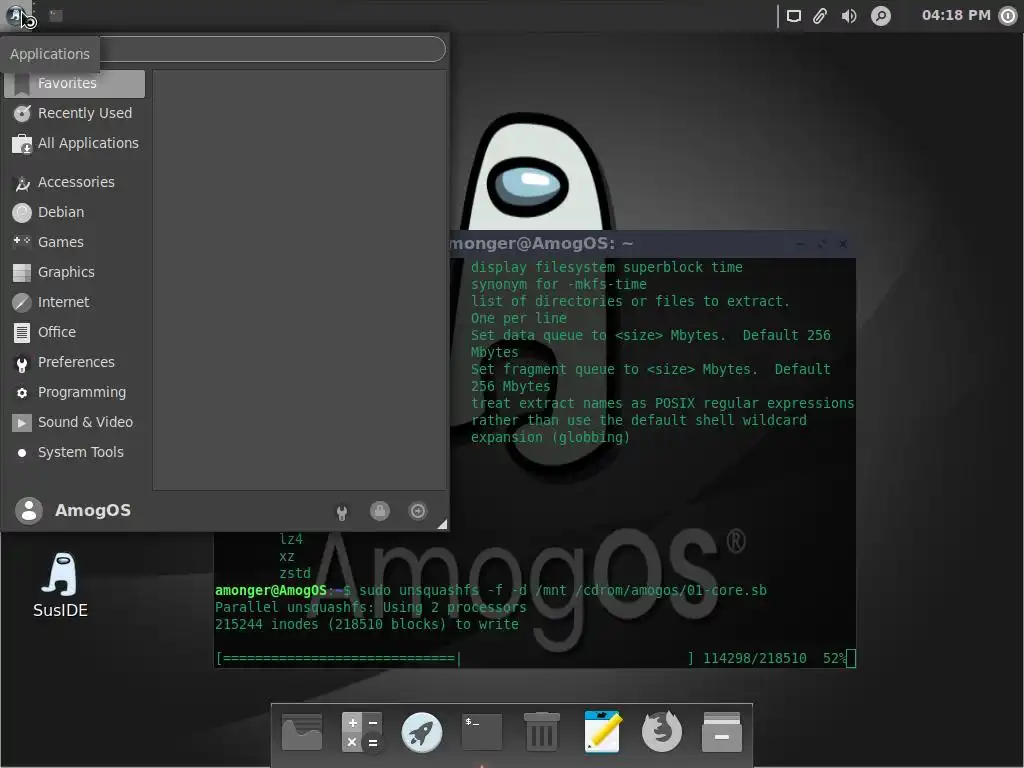Viewport: 1024px width, 768px height.
Task: Open the Graphics category
Action: pos(74,273)
